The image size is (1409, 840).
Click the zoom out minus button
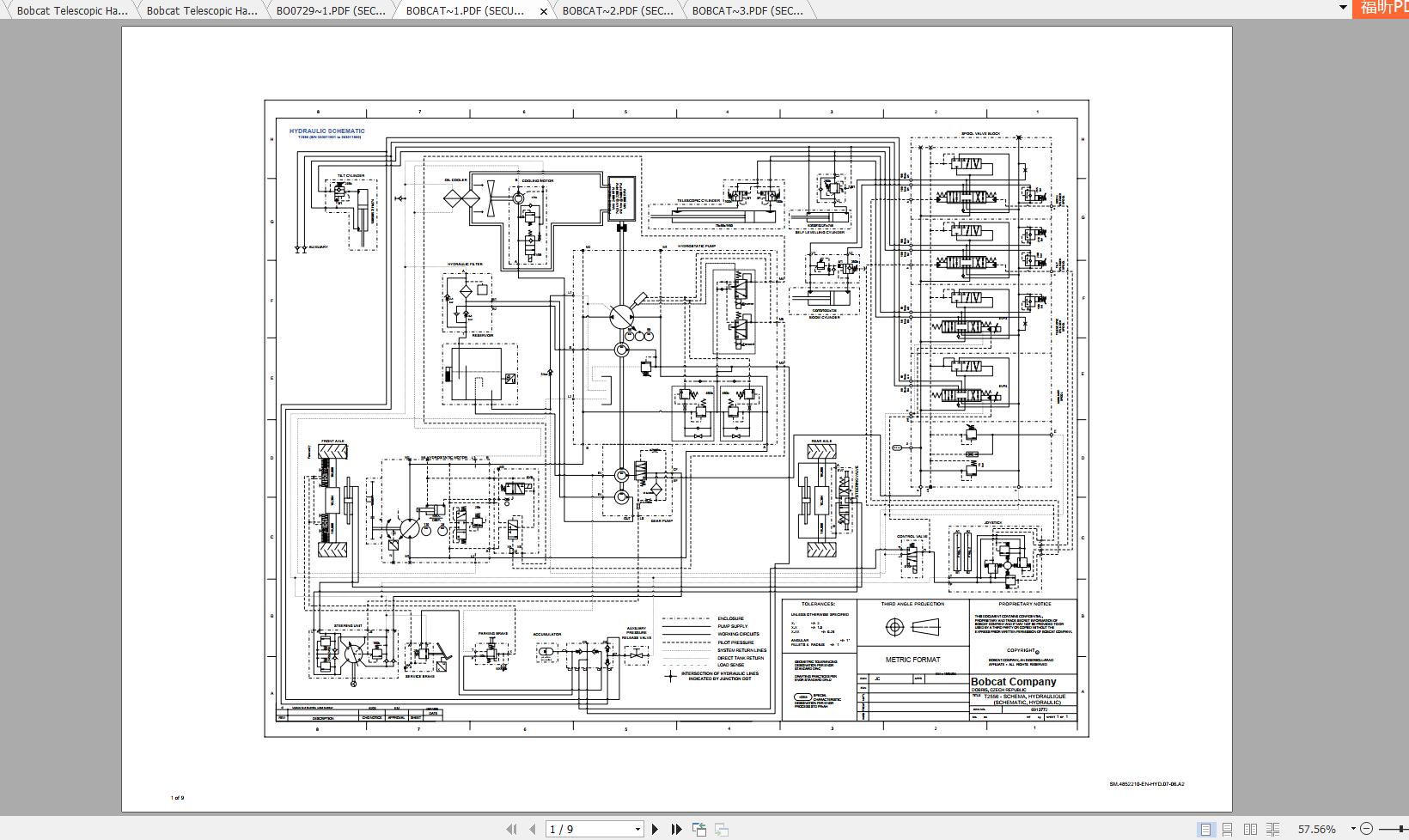tap(1368, 829)
